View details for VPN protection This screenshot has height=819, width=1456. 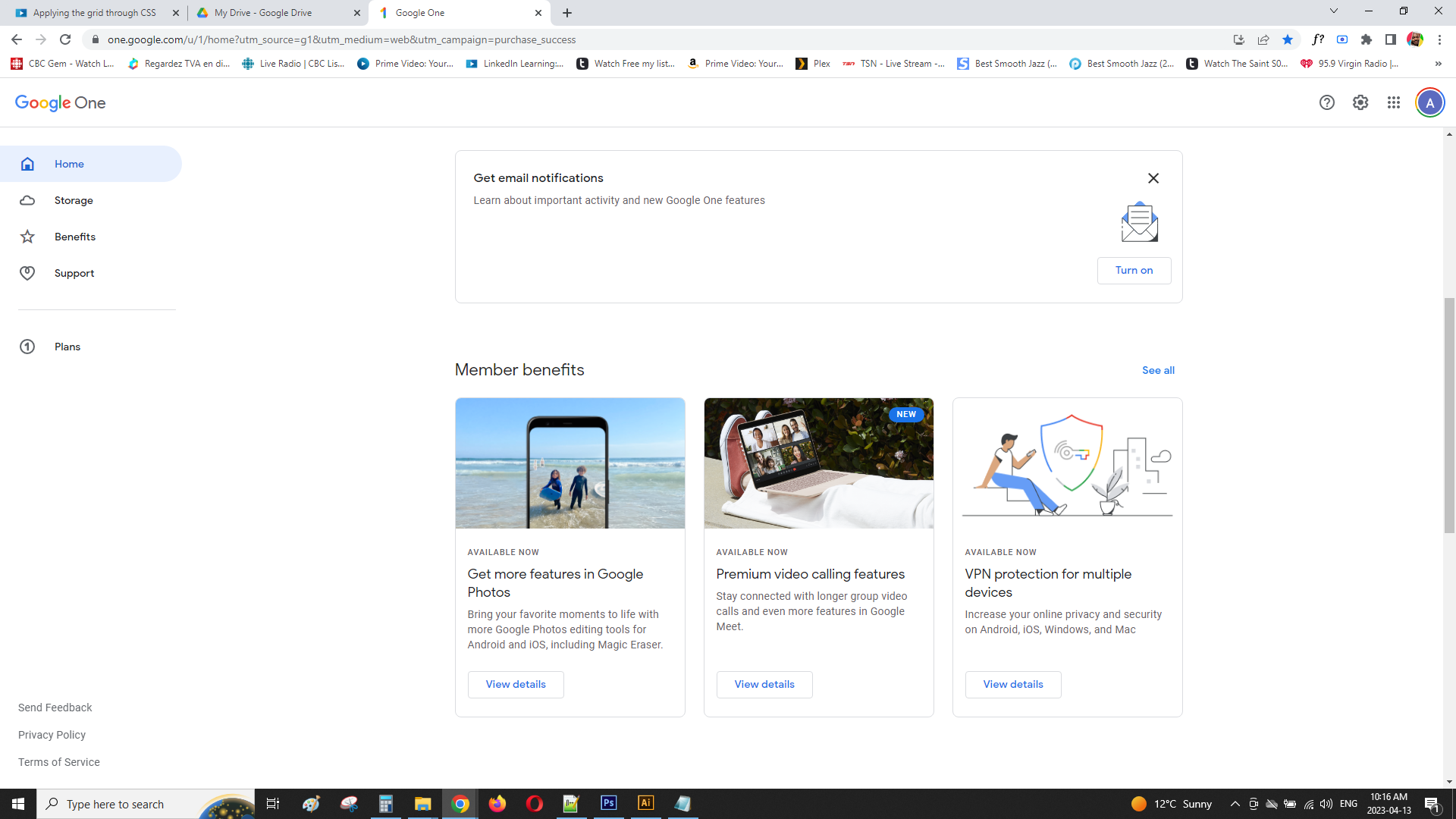(x=1012, y=684)
